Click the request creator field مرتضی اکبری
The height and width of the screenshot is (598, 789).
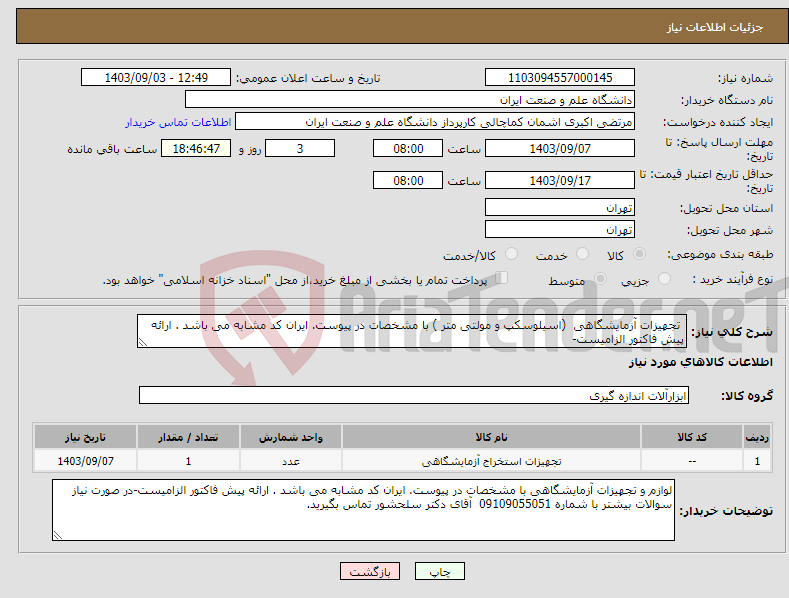(435, 122)
